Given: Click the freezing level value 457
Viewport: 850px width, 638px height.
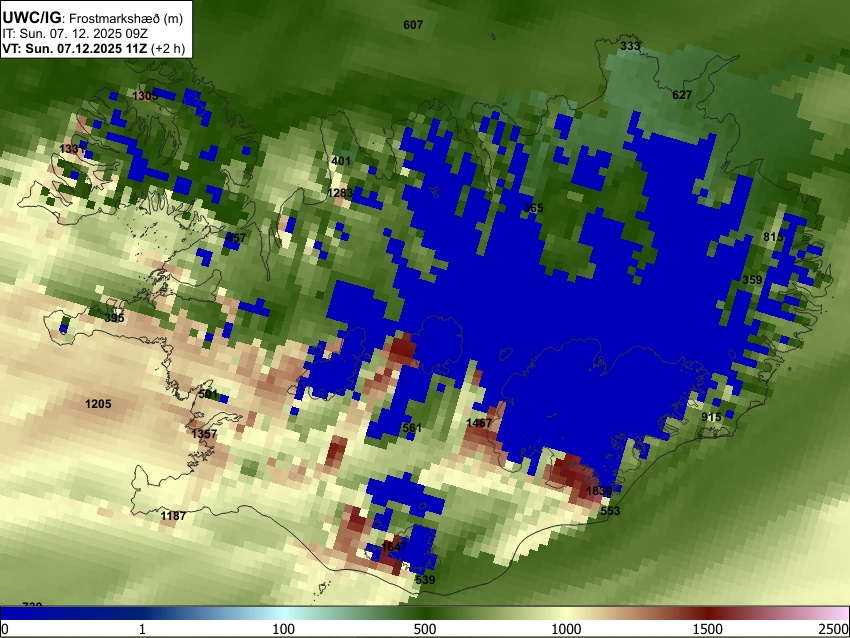Looking at the screenshot, I should (236, 238).
